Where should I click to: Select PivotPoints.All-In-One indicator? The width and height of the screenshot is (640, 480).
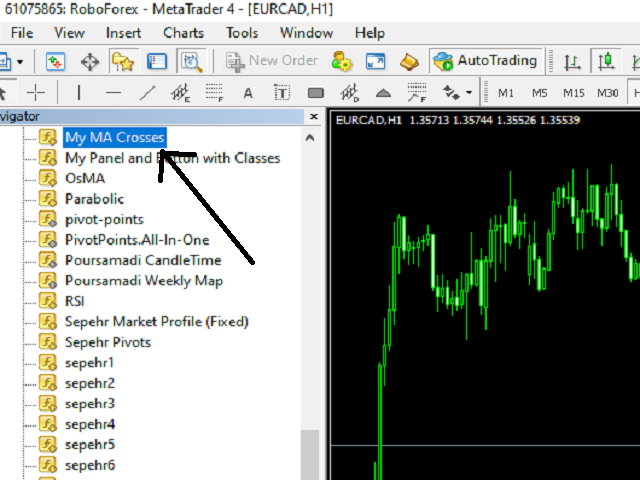(x=137, y=240)
